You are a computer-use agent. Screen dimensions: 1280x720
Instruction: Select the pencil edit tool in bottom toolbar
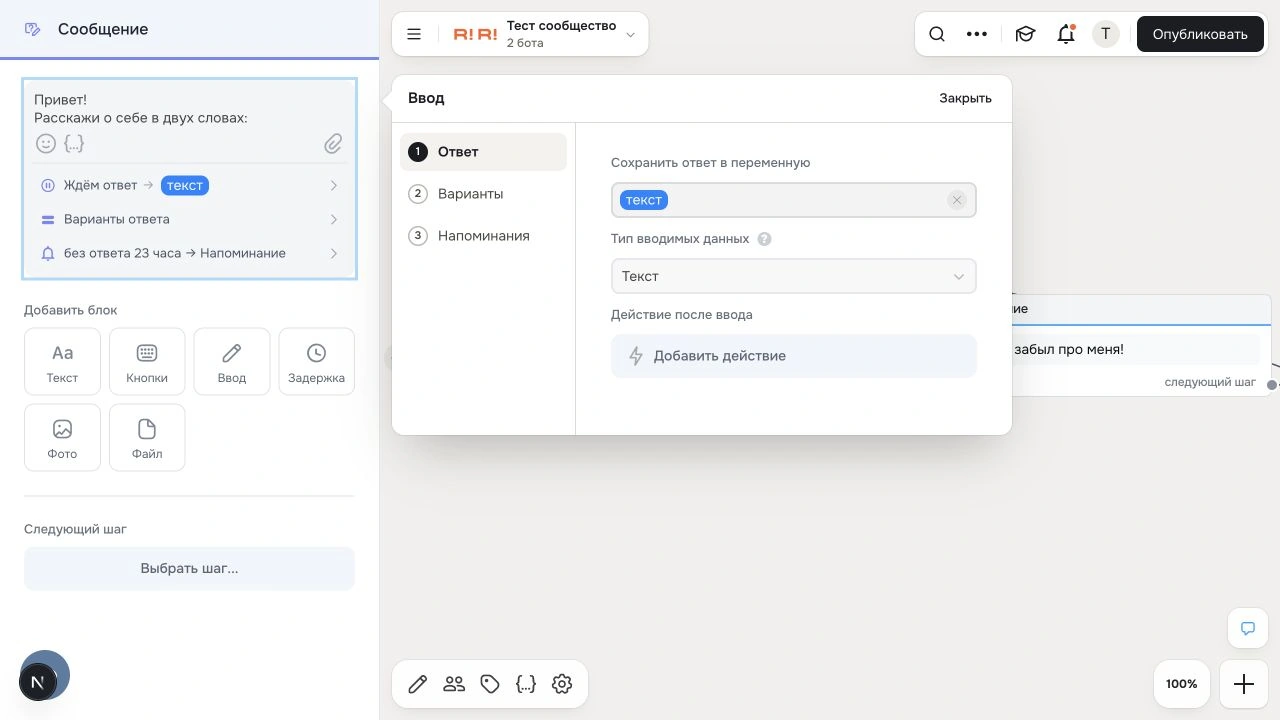418,684
